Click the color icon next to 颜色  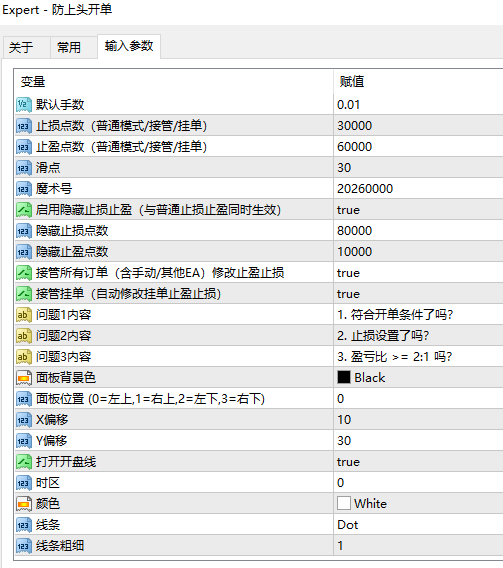tap(24, 504)
